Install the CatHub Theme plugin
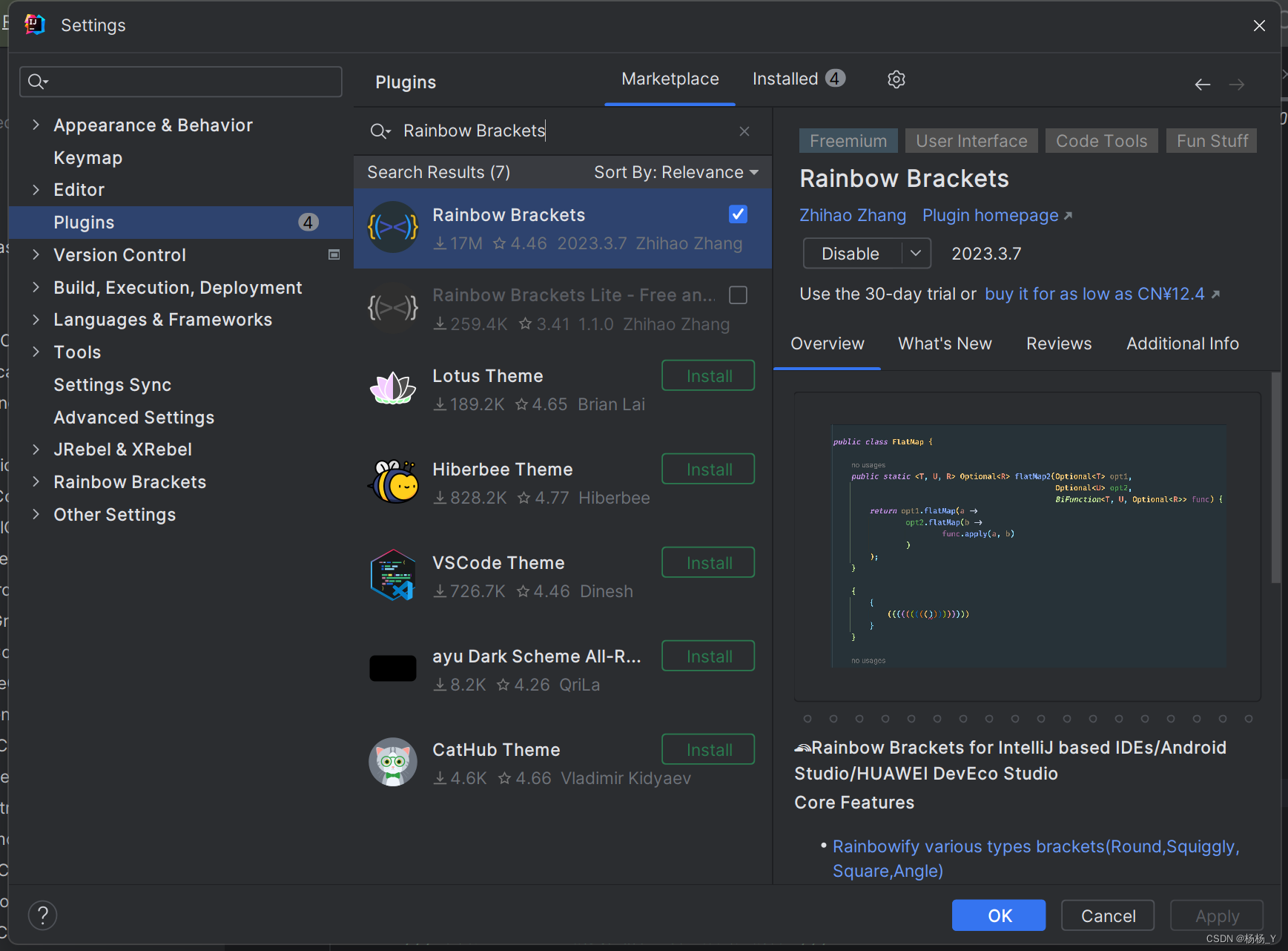Image resolution: width=1288 pixels, height=951 pixels. pos(708,749)
